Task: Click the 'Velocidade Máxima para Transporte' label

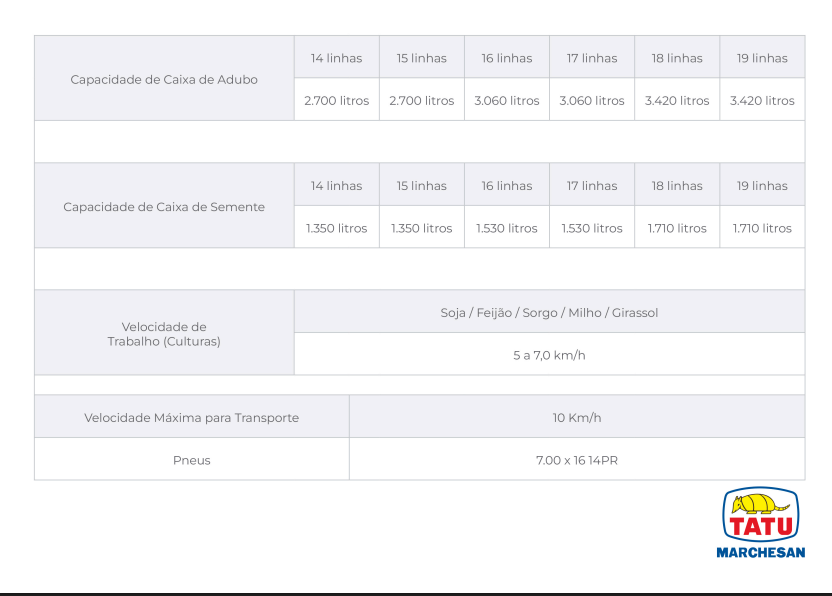Action: 191,417
